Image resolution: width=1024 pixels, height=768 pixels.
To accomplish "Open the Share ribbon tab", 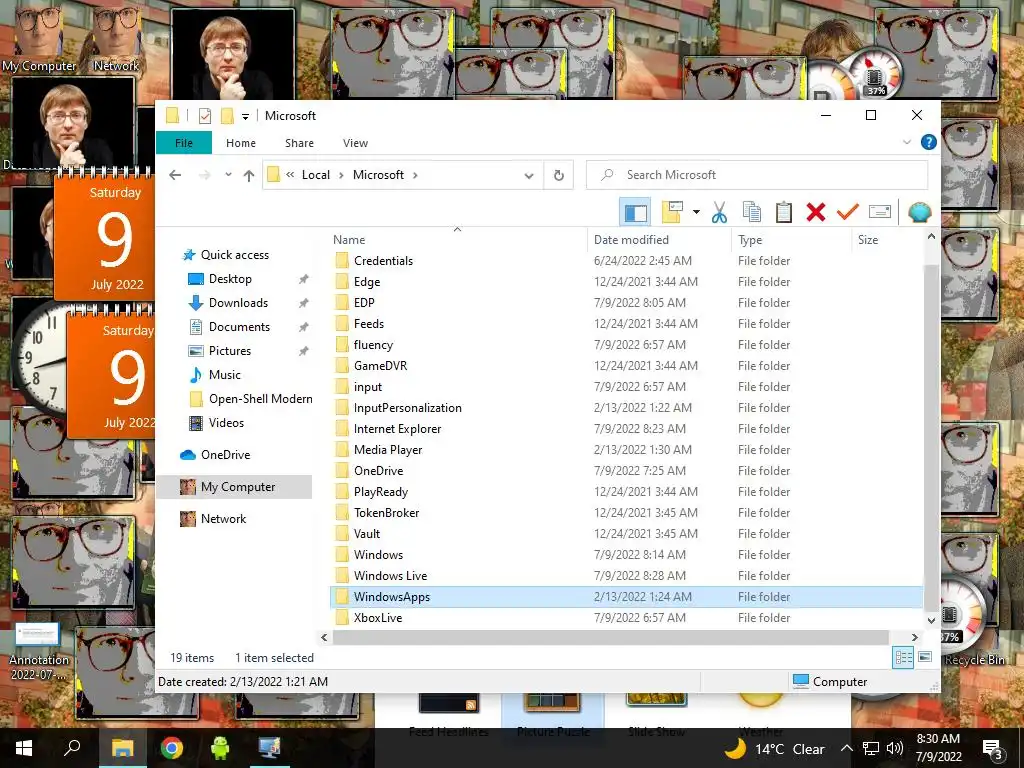I will click(x=299, y=142).
